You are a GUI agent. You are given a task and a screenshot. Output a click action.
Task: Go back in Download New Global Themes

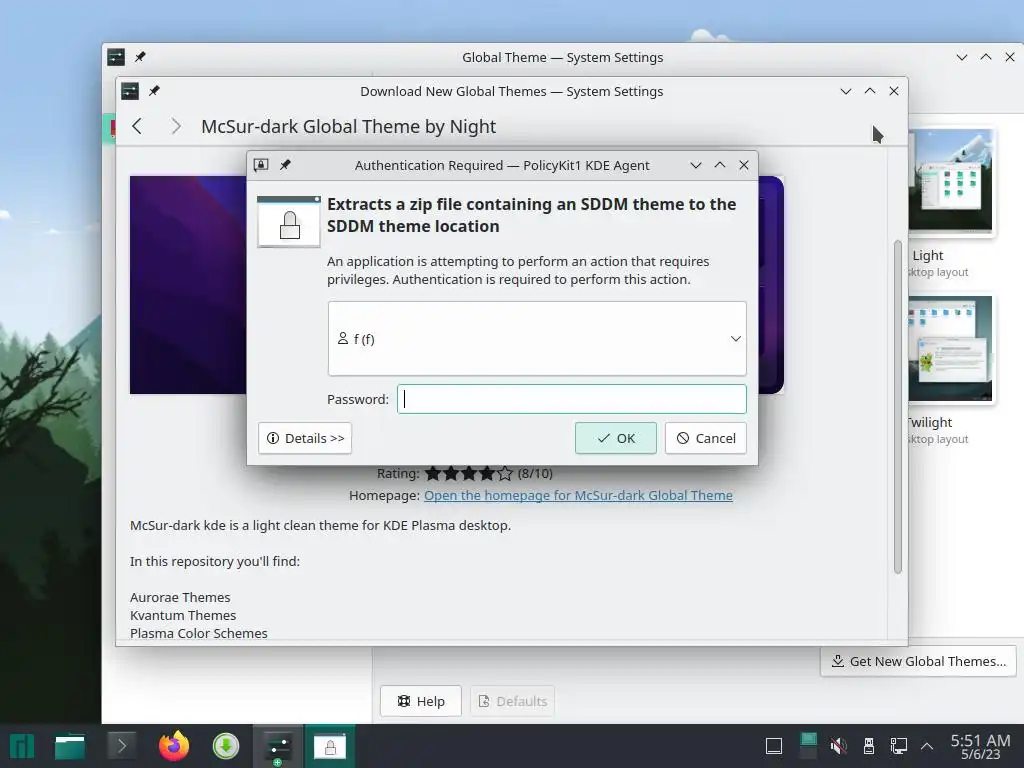tap(137, 126)
